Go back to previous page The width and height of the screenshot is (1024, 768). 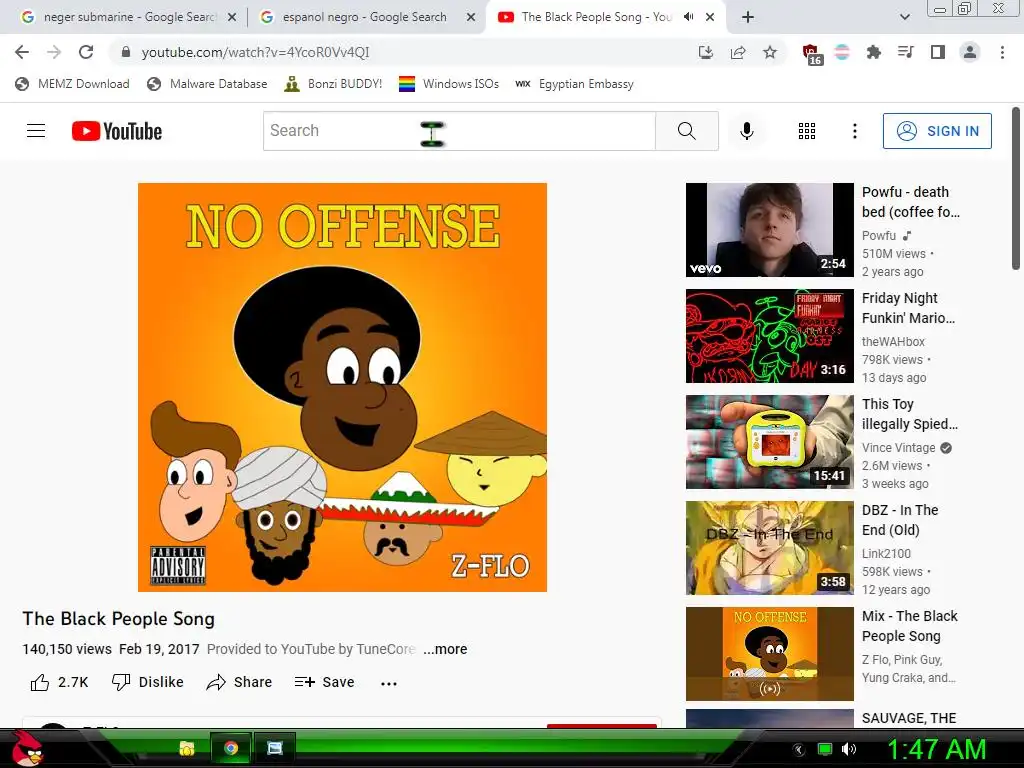[22, 52]
